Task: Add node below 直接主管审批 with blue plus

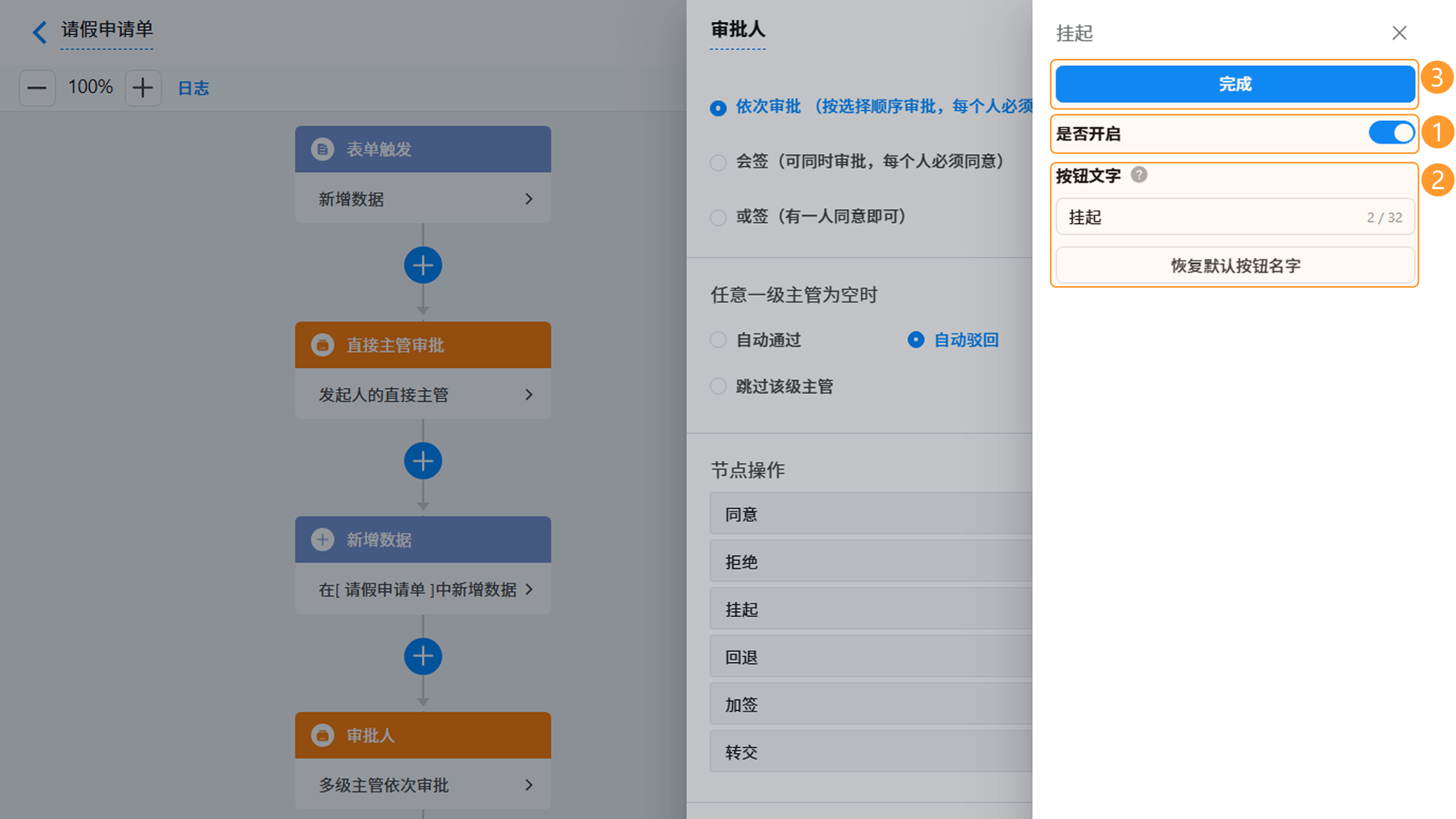Action: click(x=423, y=461)
